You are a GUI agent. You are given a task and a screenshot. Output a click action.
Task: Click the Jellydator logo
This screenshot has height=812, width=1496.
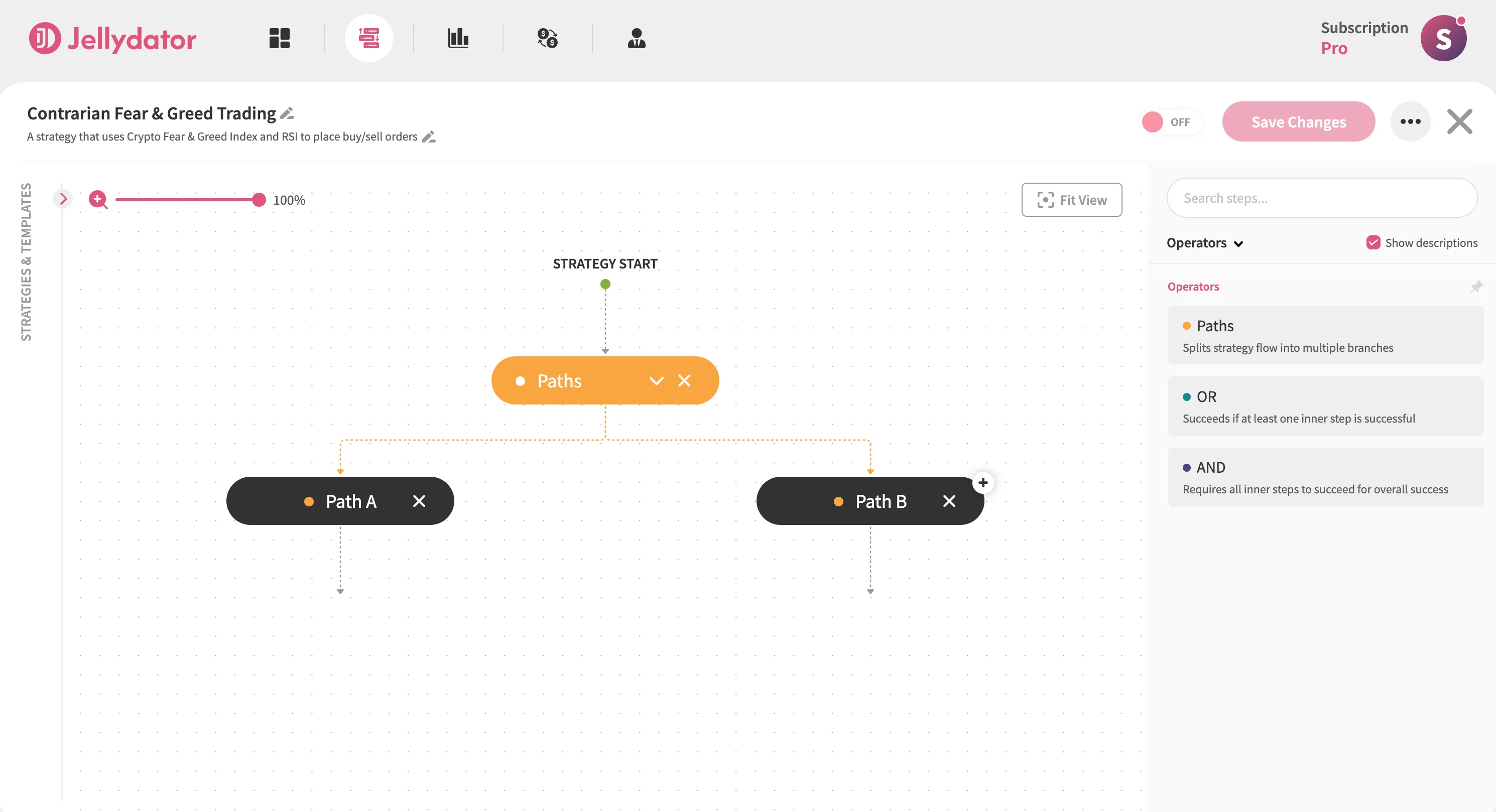[112, 39]
